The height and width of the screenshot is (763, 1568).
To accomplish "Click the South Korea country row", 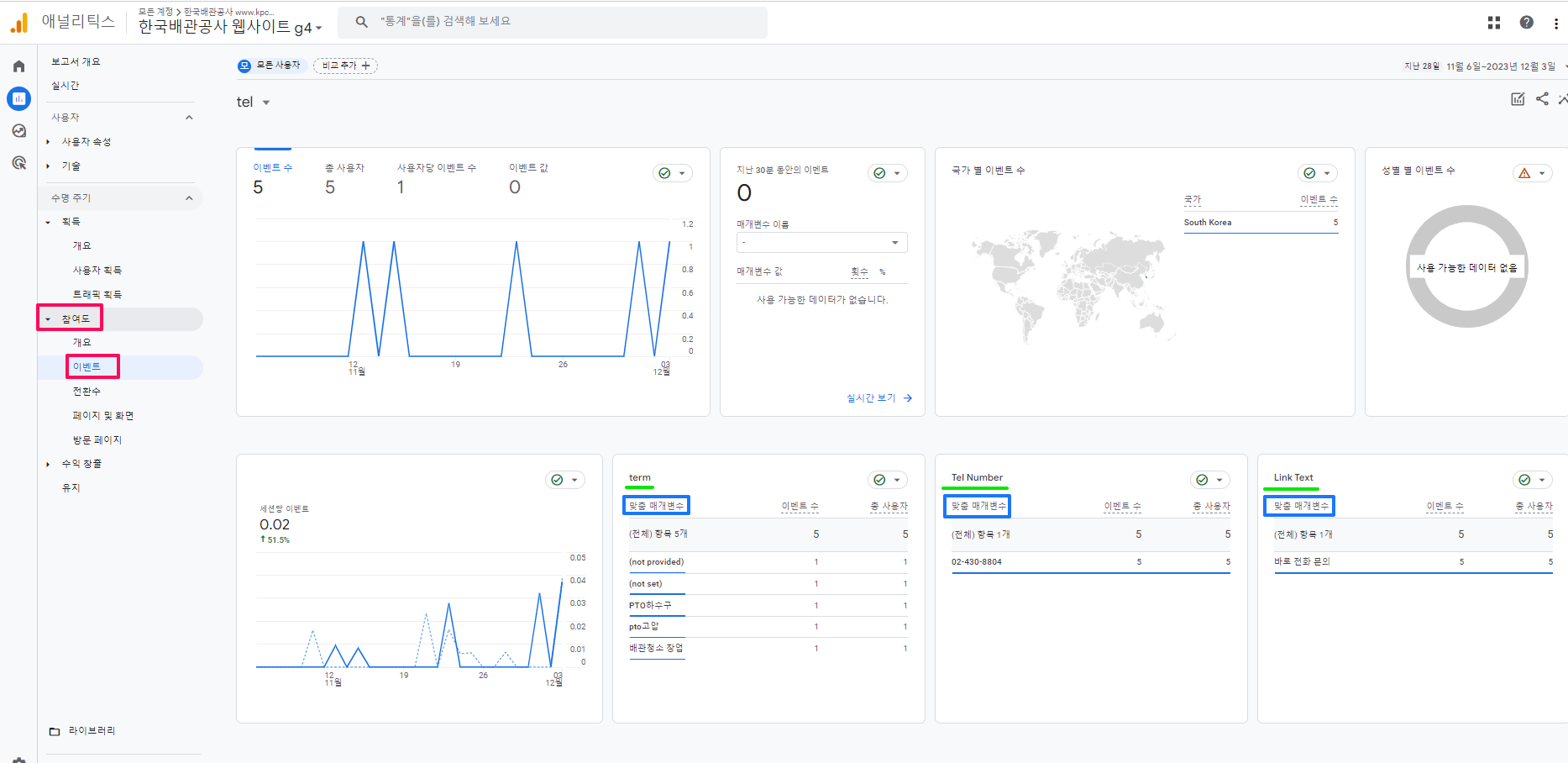I will coord(1261,223).
